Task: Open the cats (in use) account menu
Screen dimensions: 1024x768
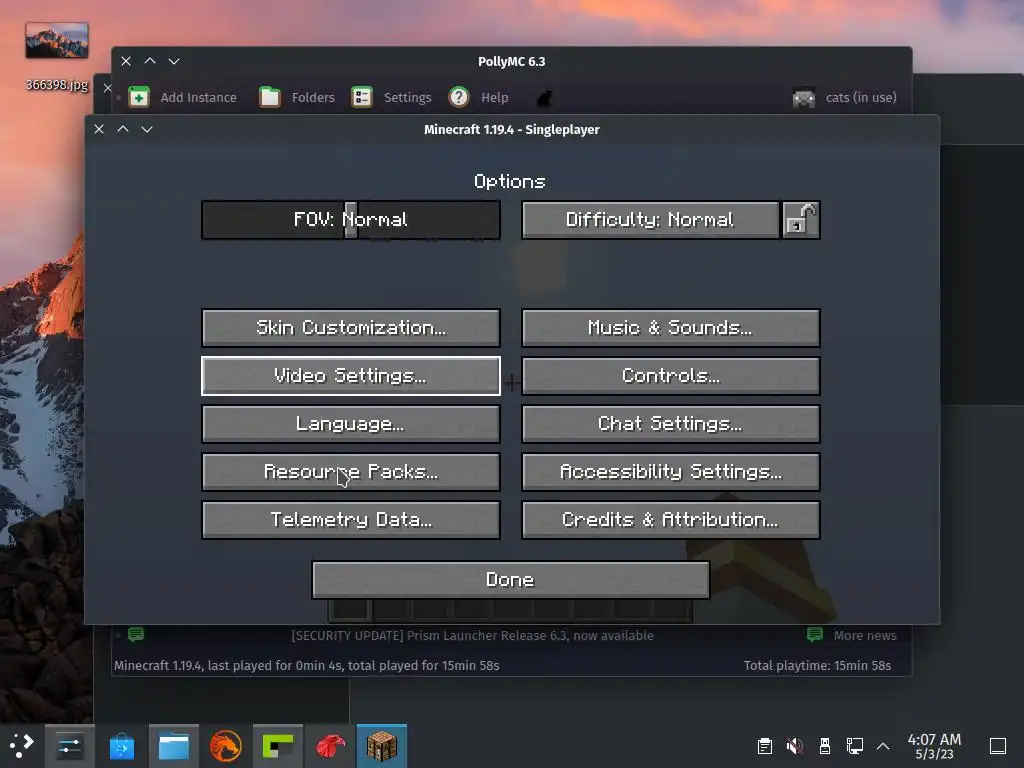Action: [x=844, y=97]
